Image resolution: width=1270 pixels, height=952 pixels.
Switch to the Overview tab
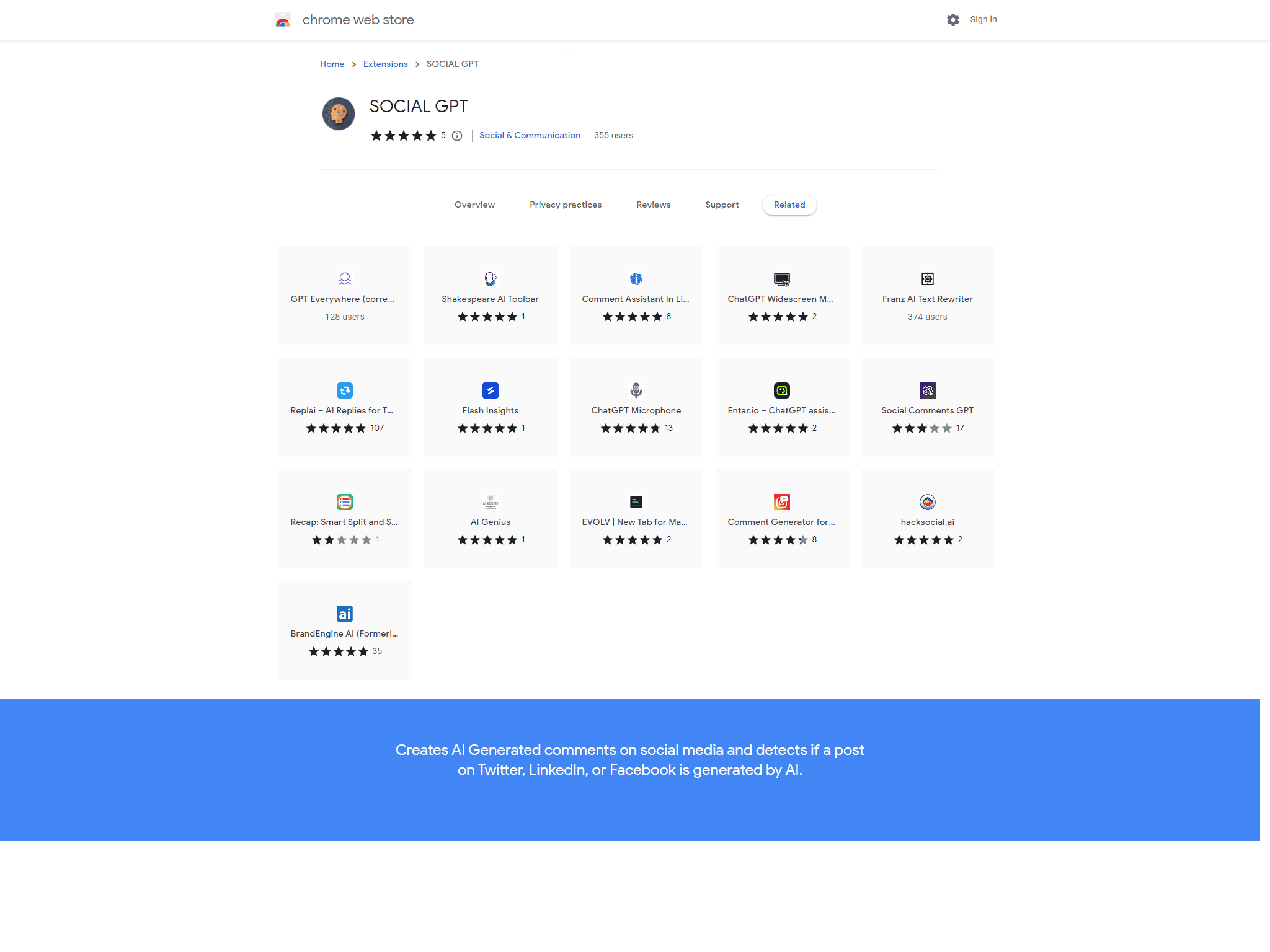(474, 205)
